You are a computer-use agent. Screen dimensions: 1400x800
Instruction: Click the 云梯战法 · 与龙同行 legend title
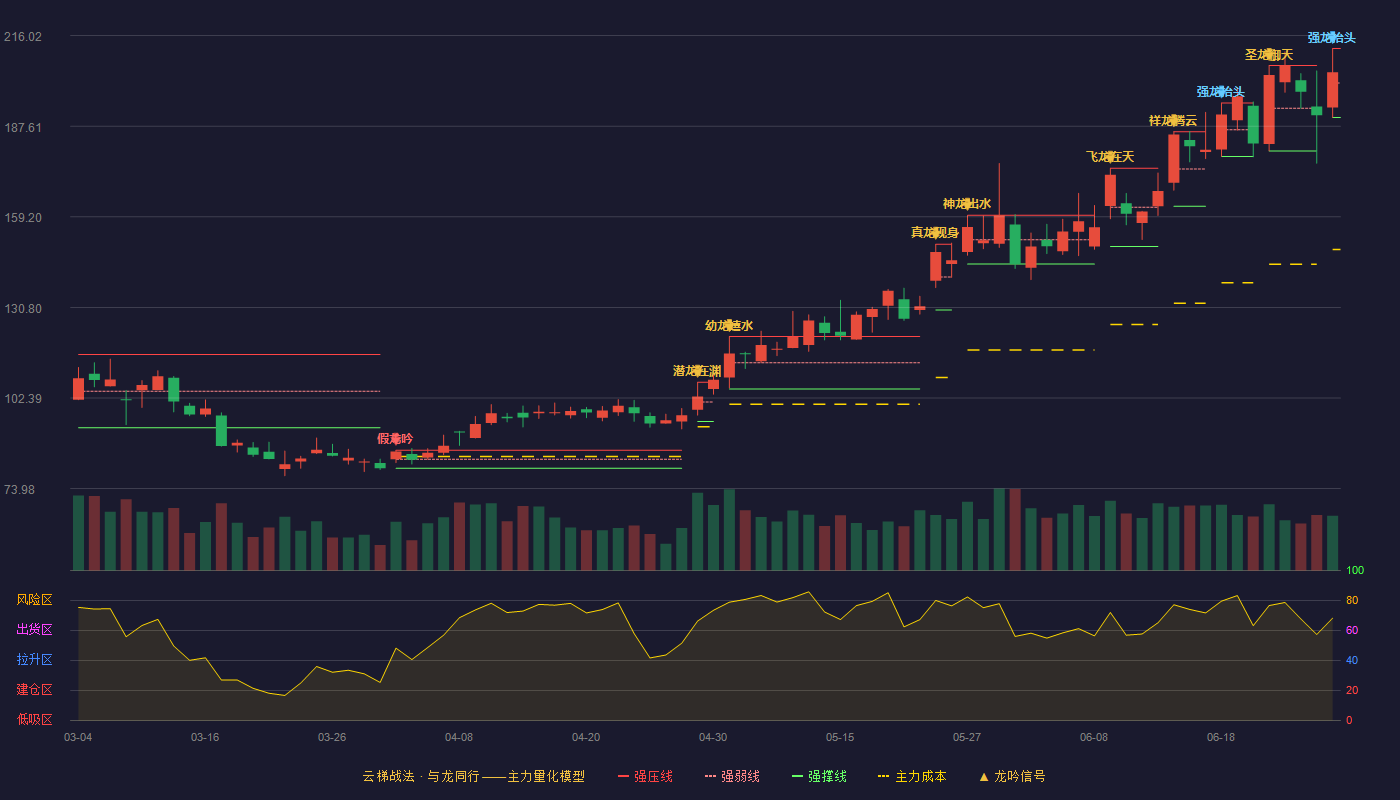point(473,776)
